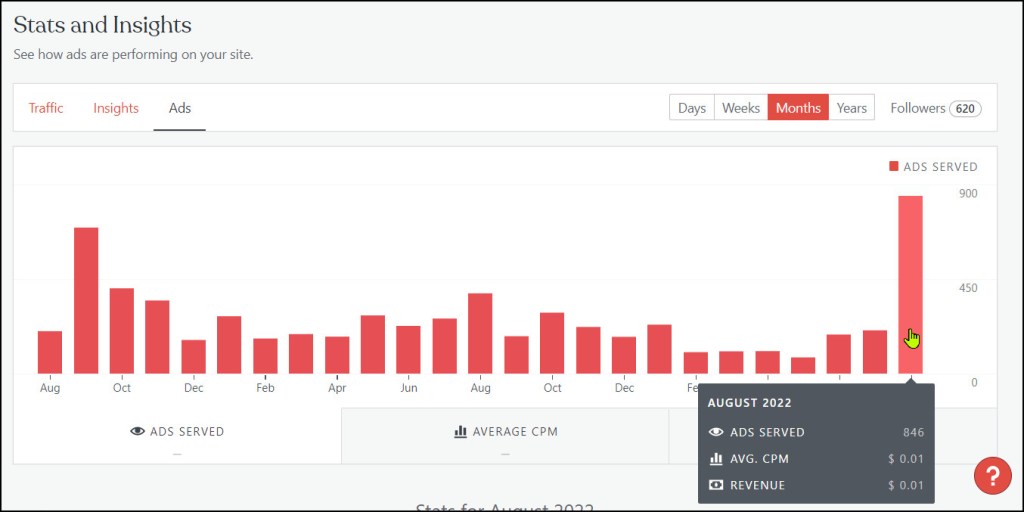
Task: Click the bar above the Oct label on left
Action: click(122, 330)
